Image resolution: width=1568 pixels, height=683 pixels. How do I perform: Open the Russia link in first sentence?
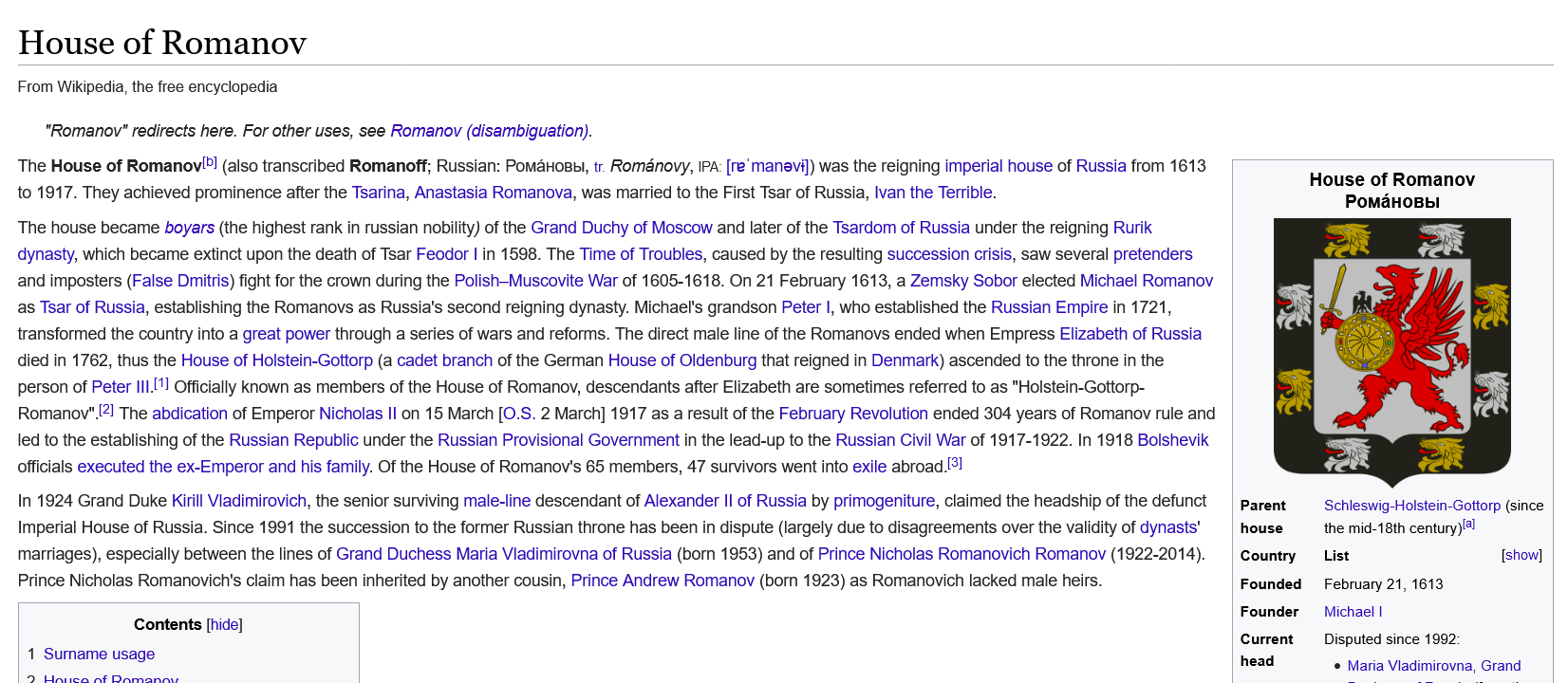[1101, 166]
